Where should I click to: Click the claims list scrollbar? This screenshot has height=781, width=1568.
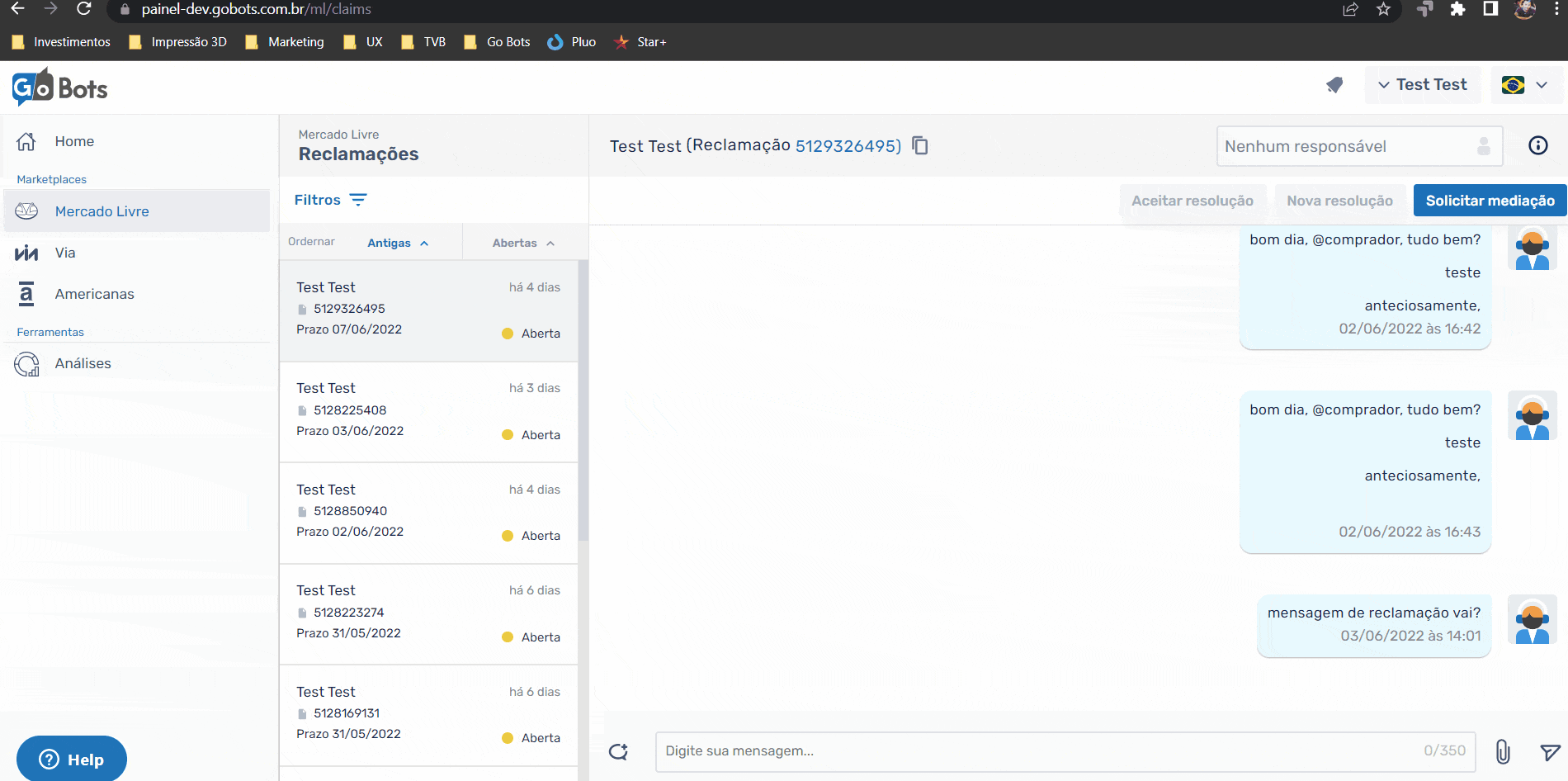[583, 400]
